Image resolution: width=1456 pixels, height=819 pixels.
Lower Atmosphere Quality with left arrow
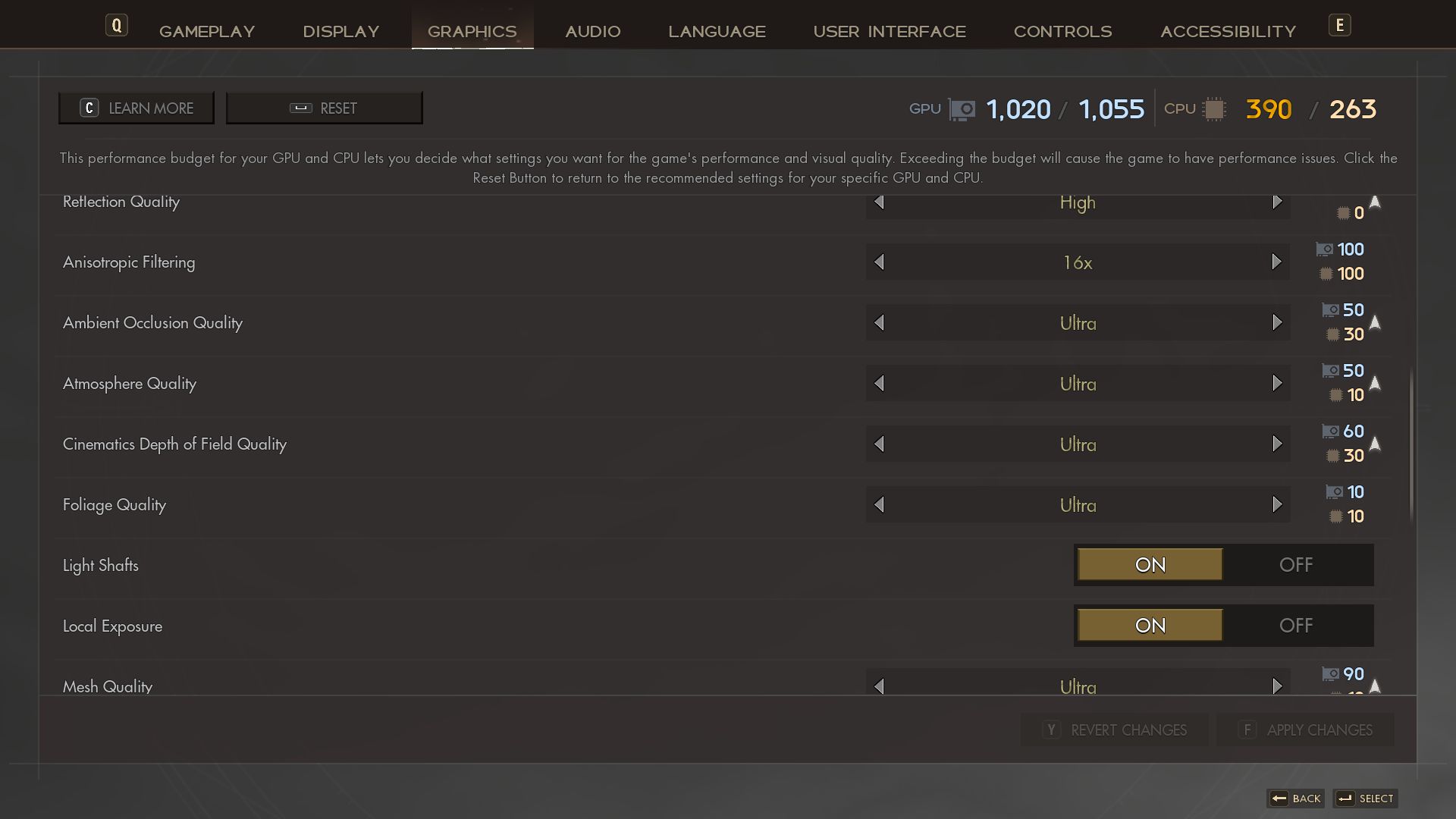click(x=879, y=384)
